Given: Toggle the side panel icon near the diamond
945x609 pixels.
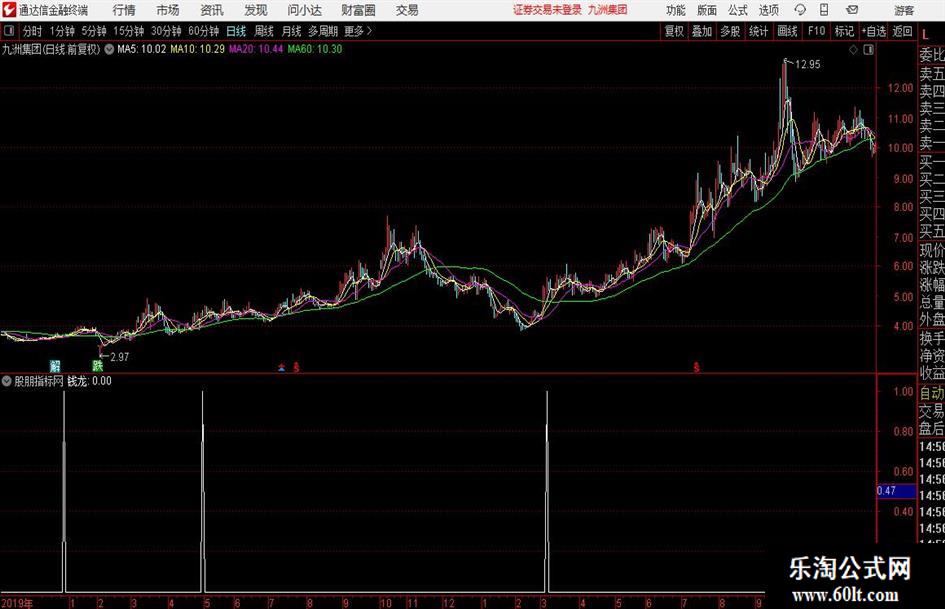Looking at the screenshot, I should [x=868, y=50].
